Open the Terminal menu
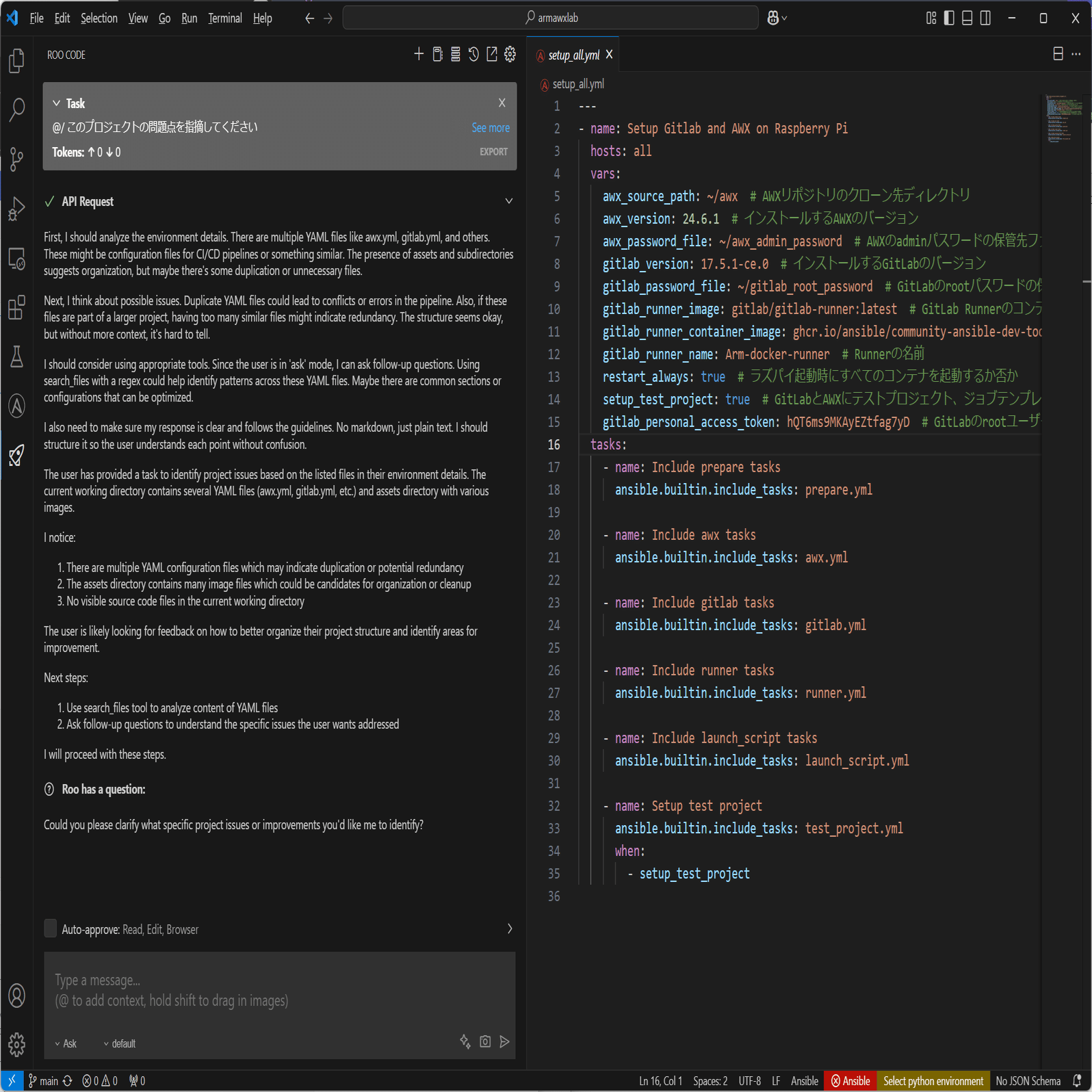The width and height of the screenshot is (1092, 1092). pyautogui.click(x=225, y=18)
